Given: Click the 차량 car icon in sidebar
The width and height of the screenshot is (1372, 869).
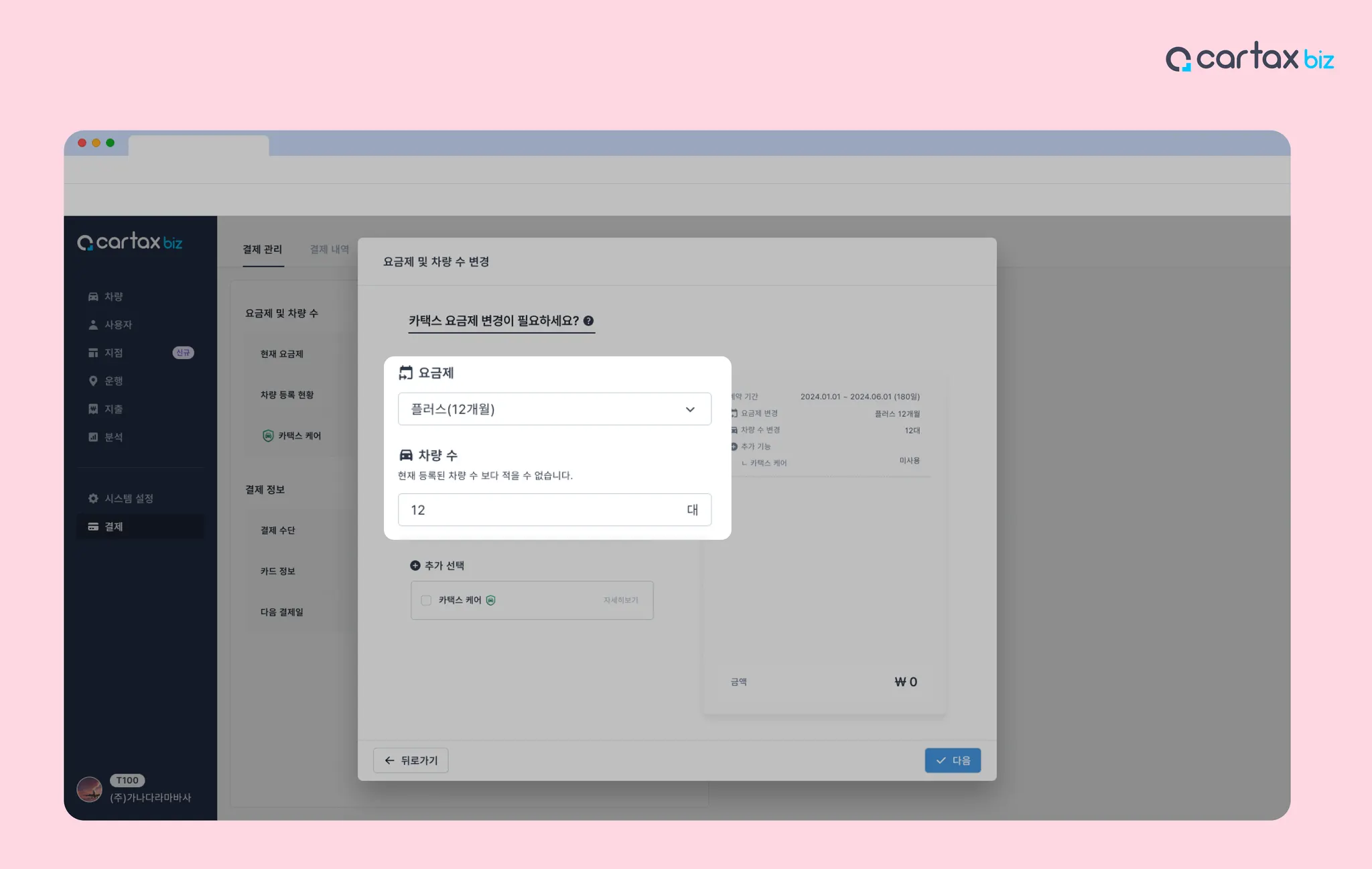Looking at the screenshot, I should [x=93, y=296].
